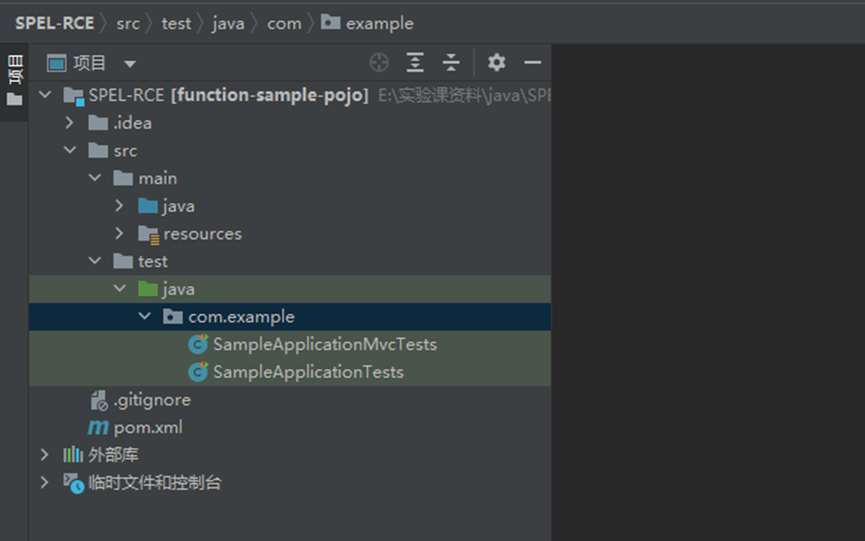Image resolution: width=865 pixels, height=541 pixels.
Task: Open the SampleApplicationTests class
Action: tap(308, 372)
